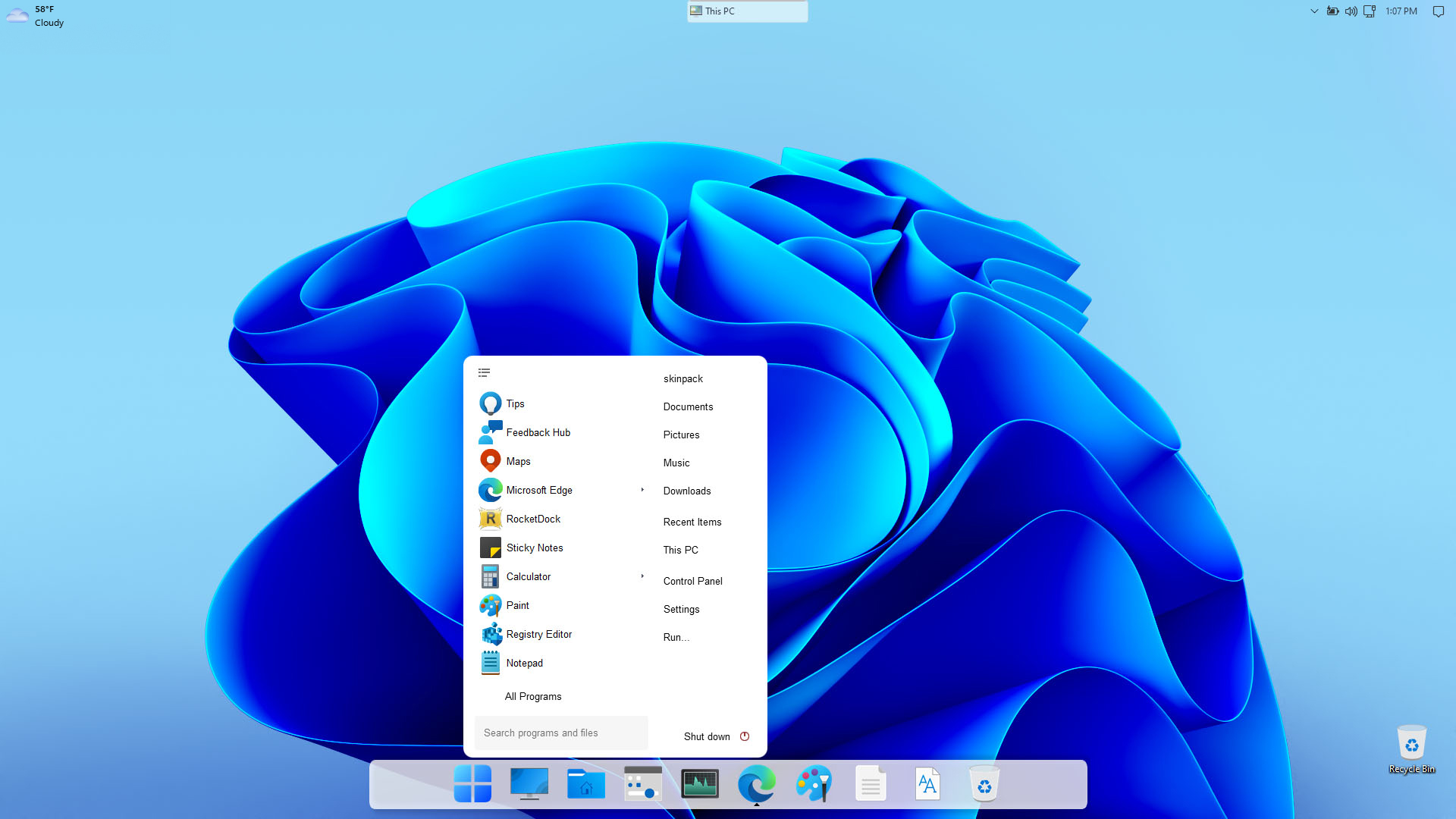Click the Shut down button
This screenshot has width=1456, height=819.
707,736
